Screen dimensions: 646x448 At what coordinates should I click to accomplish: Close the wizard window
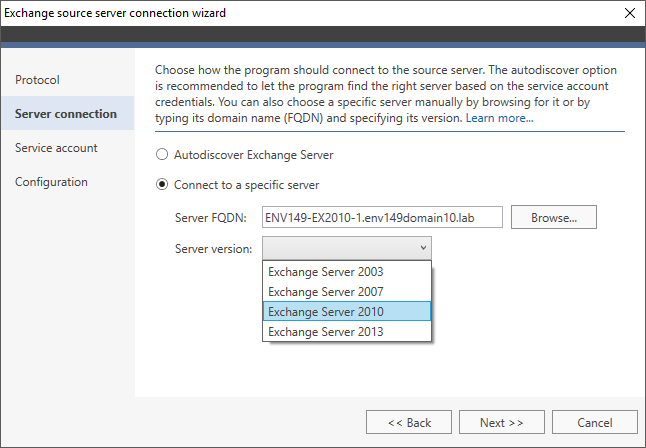pos(630,13)
